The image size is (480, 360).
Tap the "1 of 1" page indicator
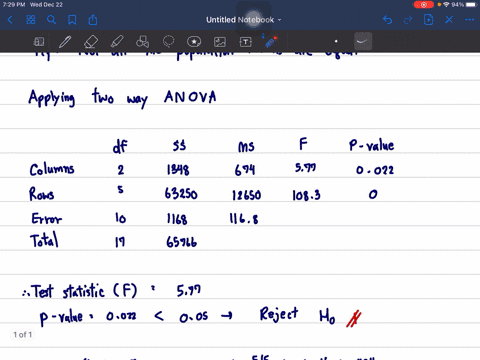(23, 334)
